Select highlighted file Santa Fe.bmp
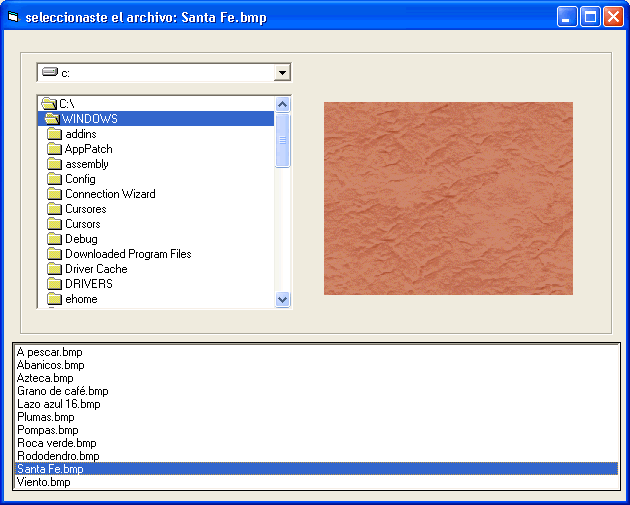 tap(317, 469)
